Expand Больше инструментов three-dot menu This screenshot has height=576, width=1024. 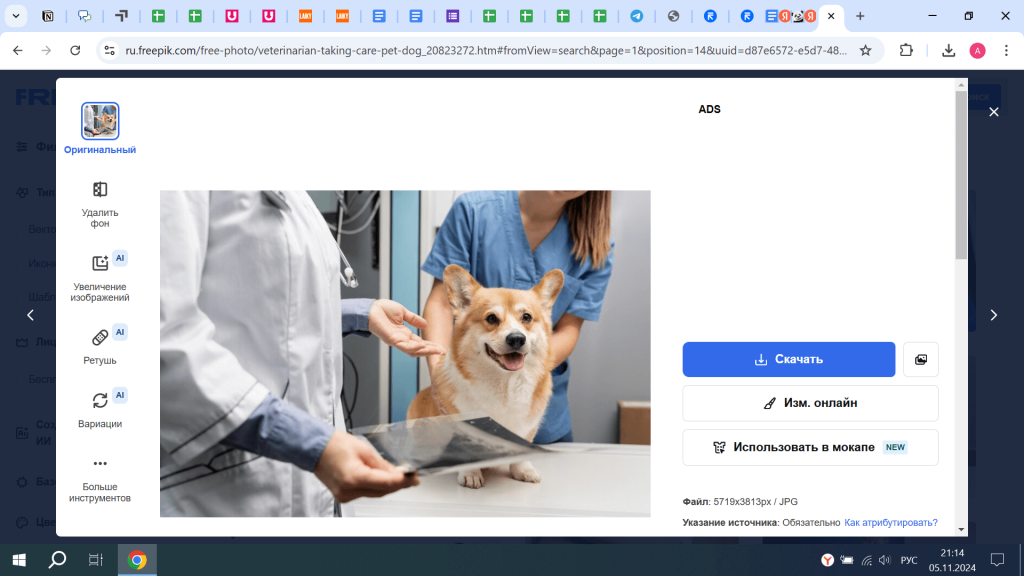(x=100, y=464)
